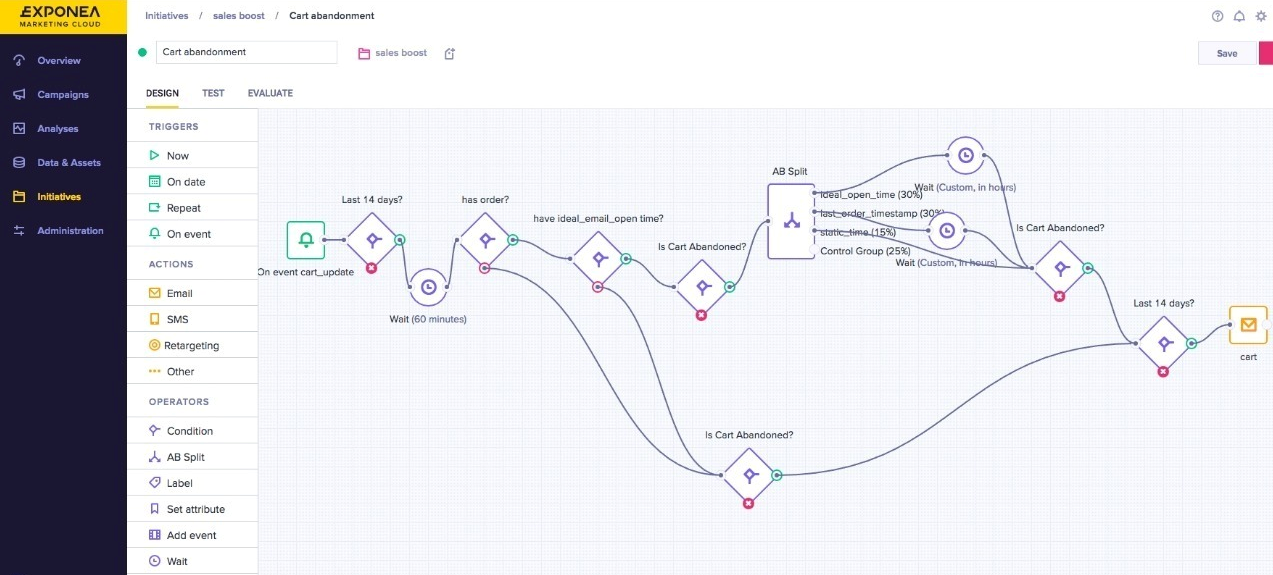The height and width of the screenshot is (575, 1273).
Task: Select Initiatives in the sidebar
Action: [59, 197]
